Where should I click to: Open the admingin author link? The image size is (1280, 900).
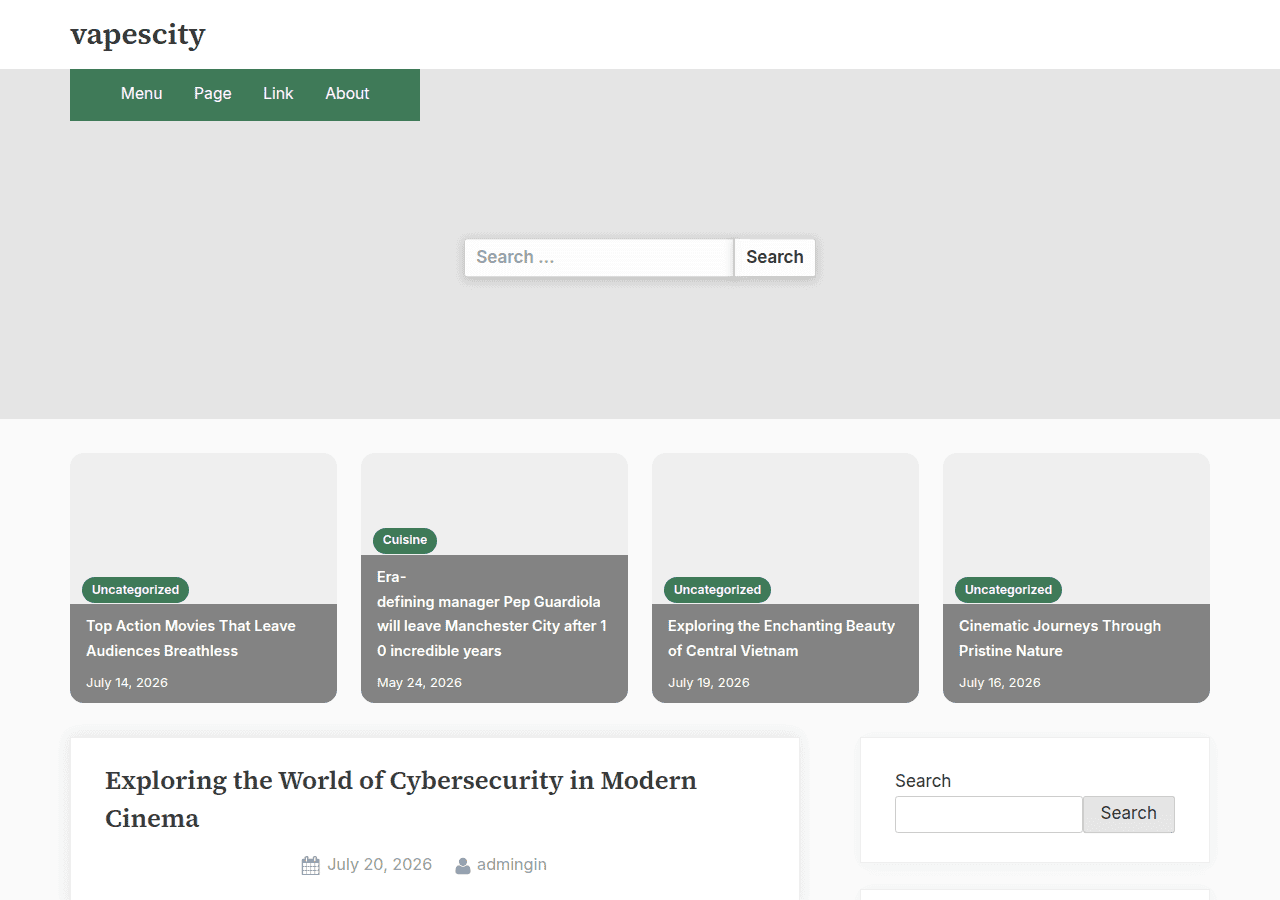[512, 865]
